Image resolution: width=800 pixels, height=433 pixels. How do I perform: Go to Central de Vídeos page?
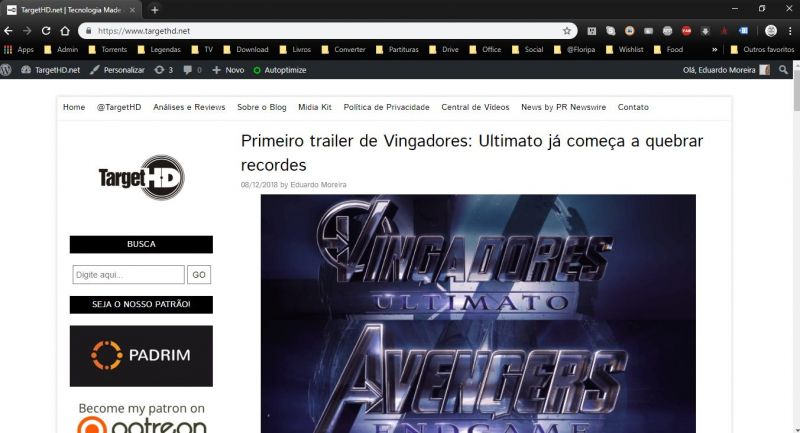(x=475, y=107)
